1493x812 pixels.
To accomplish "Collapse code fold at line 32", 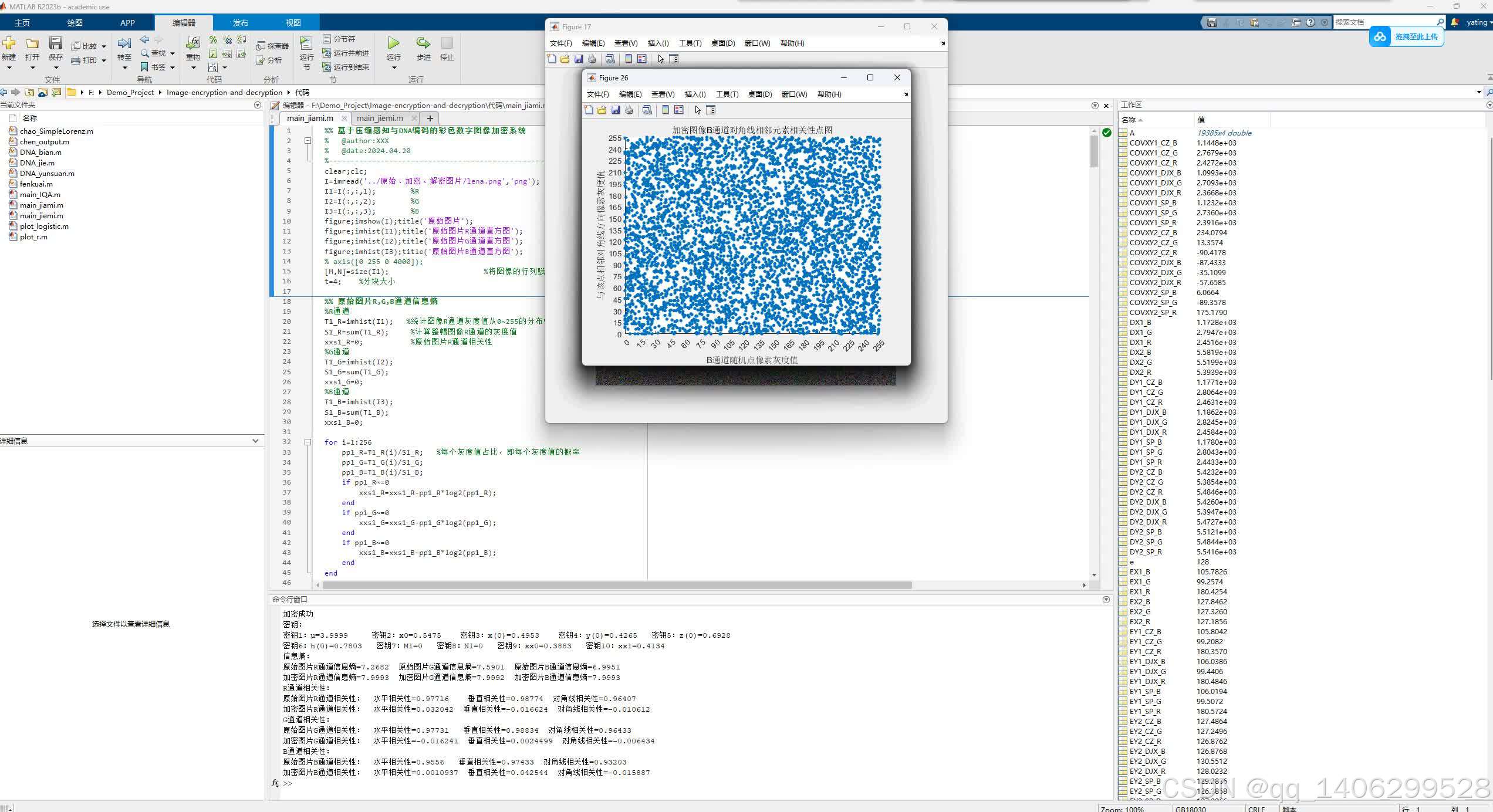I will point(308,442).
